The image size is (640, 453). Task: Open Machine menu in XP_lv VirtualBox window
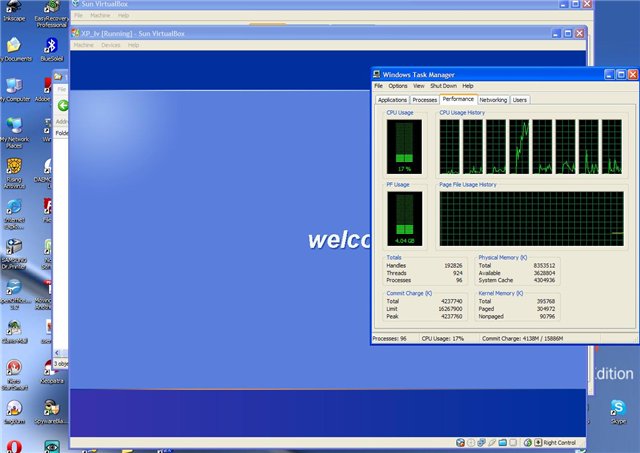coord(84,45)
